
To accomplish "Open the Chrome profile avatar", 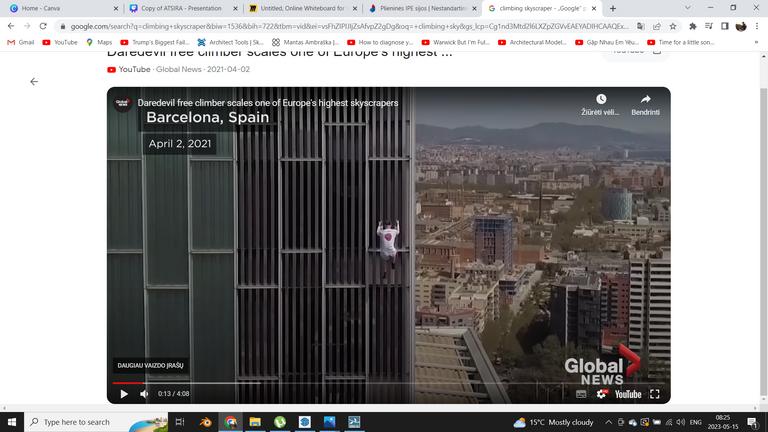I will 741,26.
